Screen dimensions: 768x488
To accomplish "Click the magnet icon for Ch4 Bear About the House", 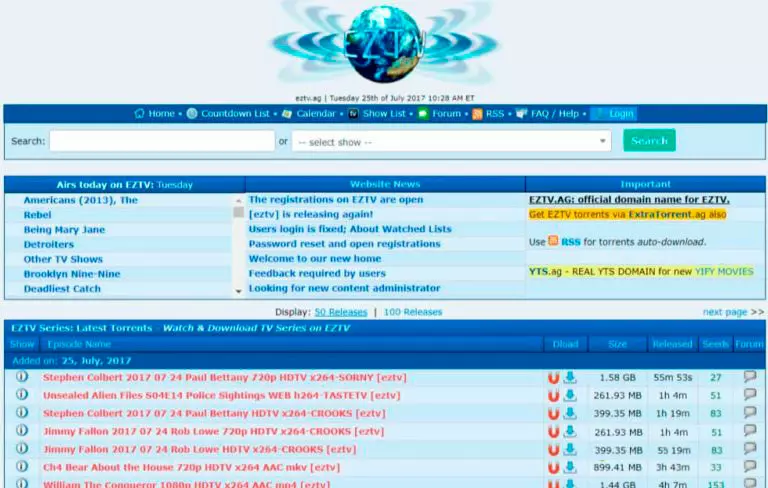I will [553, 467].
